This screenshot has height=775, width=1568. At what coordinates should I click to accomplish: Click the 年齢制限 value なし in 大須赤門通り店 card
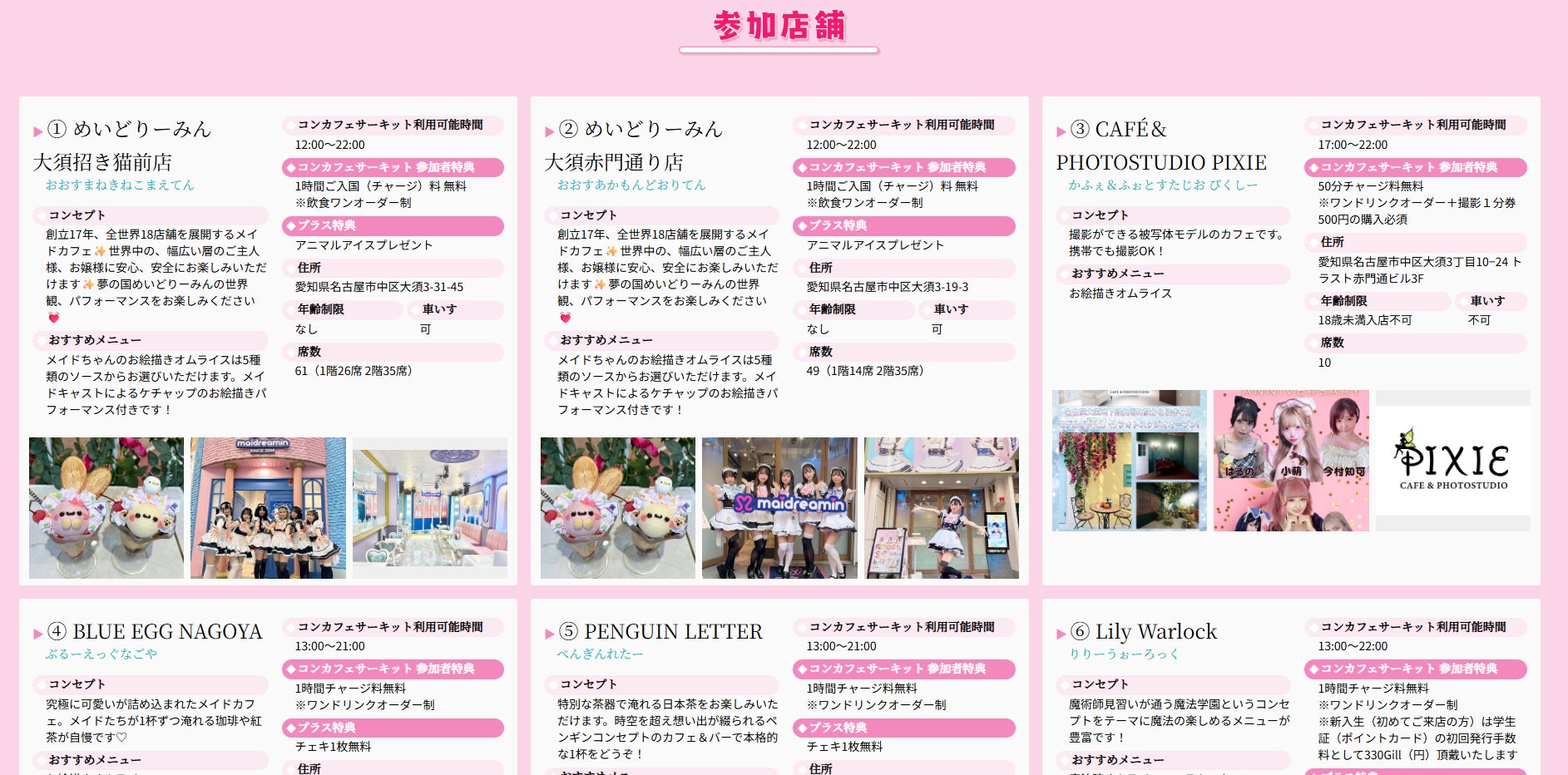pyautogui.click(x=818, y=329)
